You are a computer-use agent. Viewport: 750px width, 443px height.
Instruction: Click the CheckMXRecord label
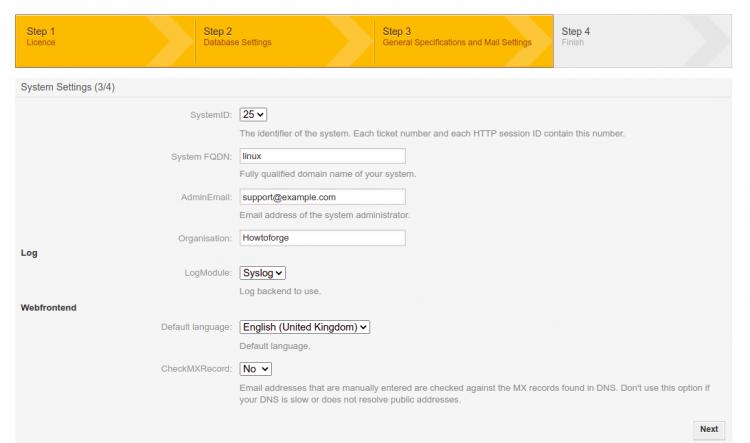(196, 368)
